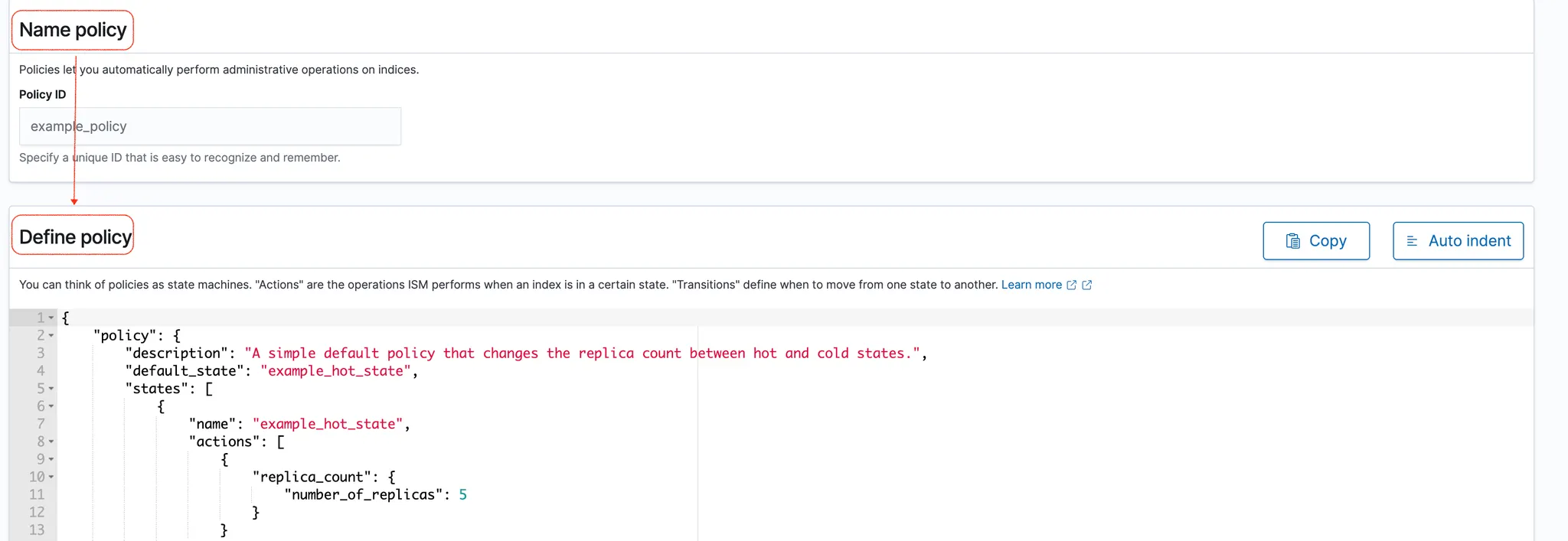Click the "example_hot_state" value on line 4
The image size is (1568, 541).
pyautogui.click(x=336, y=371)
